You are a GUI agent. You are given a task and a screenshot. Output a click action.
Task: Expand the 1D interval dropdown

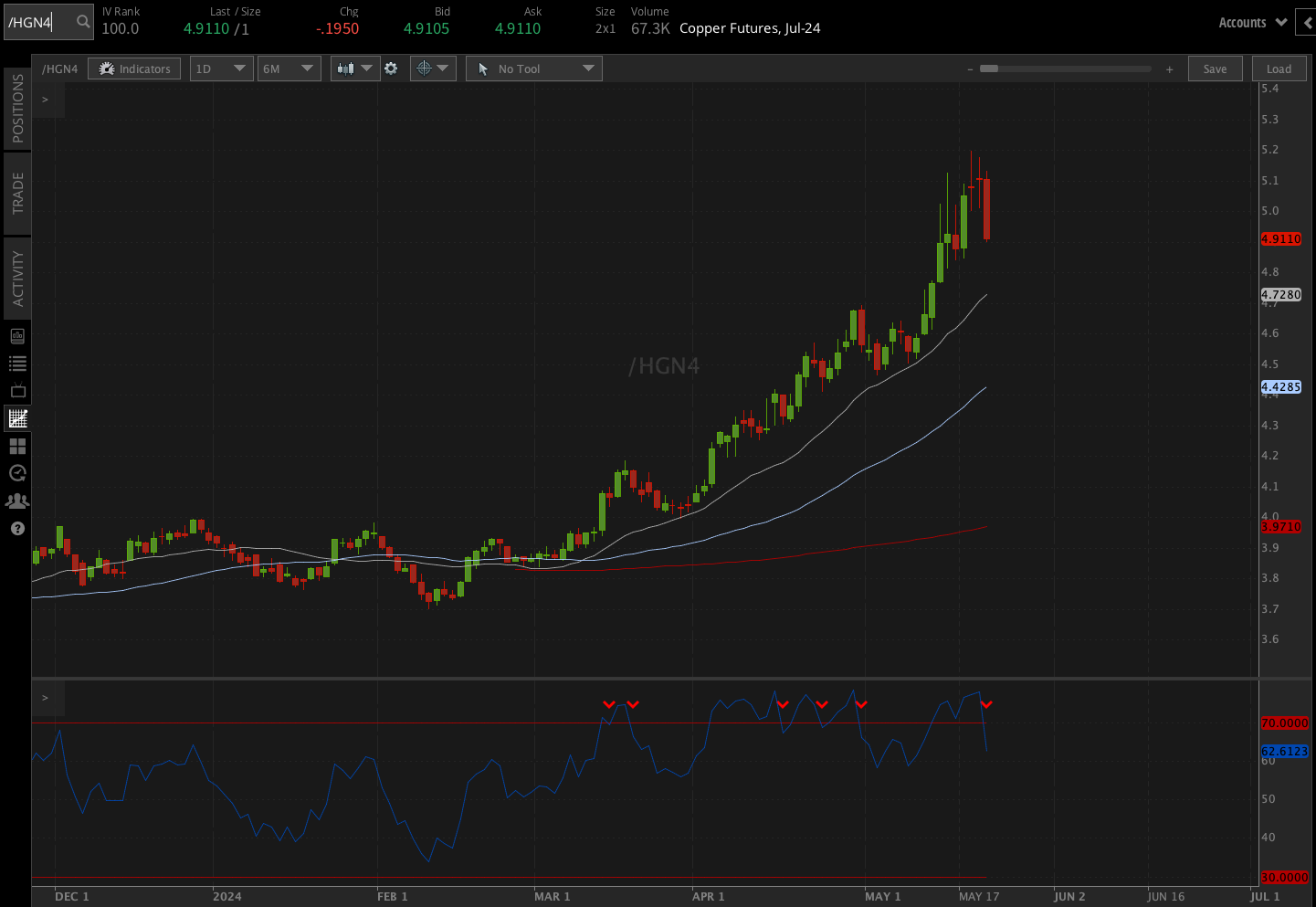tap(221, 69)
